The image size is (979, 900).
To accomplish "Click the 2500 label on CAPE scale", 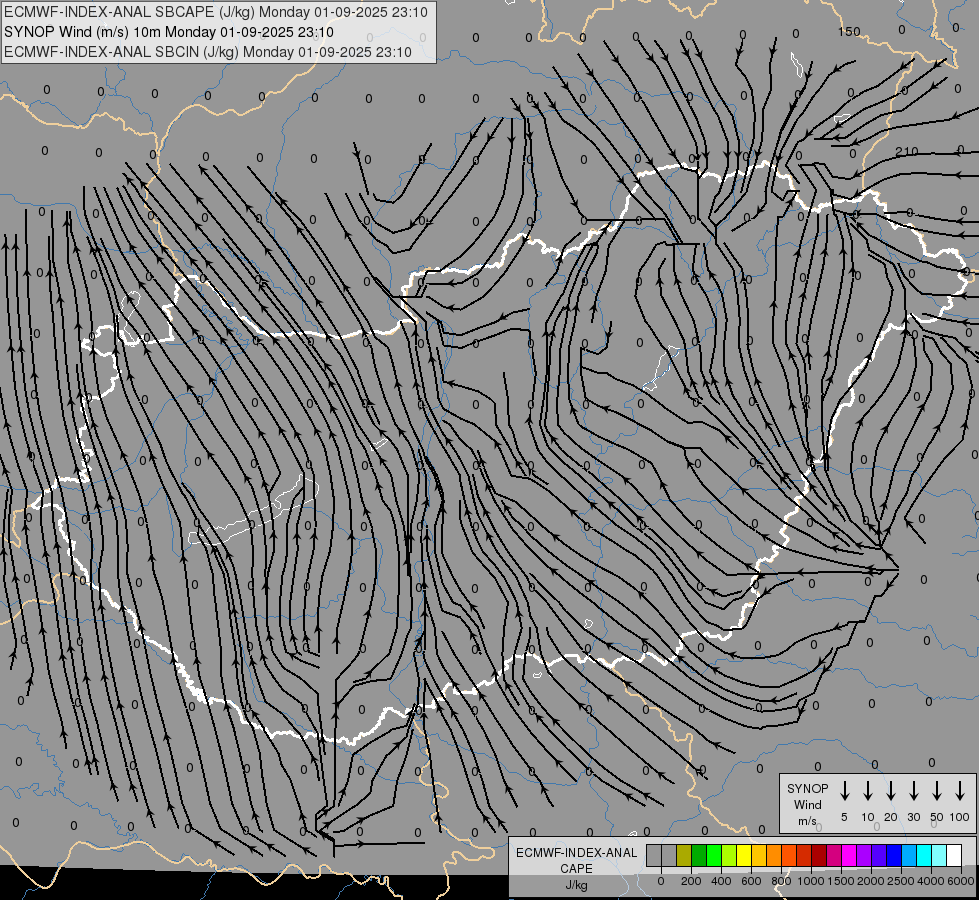I will coord(901,881).
